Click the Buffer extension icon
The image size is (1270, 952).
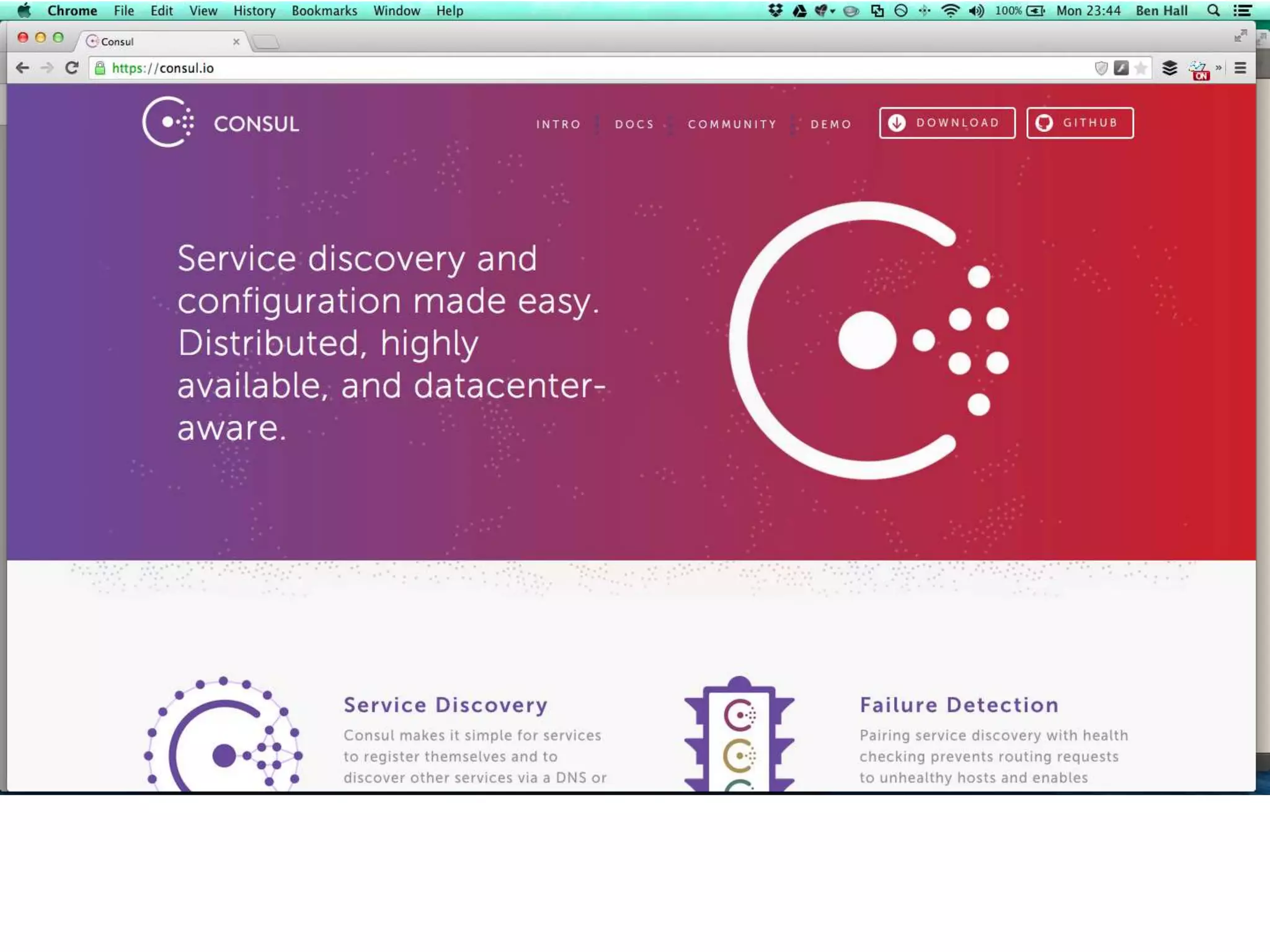click(x=1170, y=68)
